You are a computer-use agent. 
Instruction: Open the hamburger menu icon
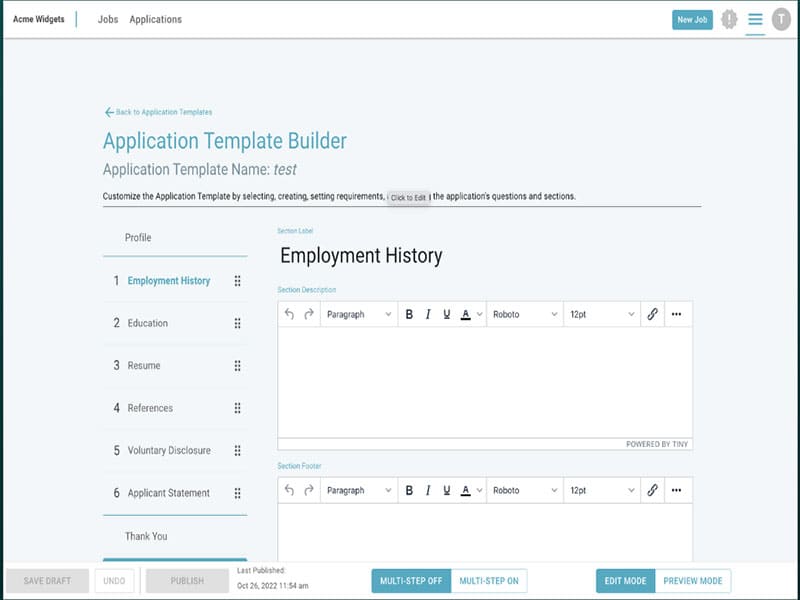pos(755,19)
